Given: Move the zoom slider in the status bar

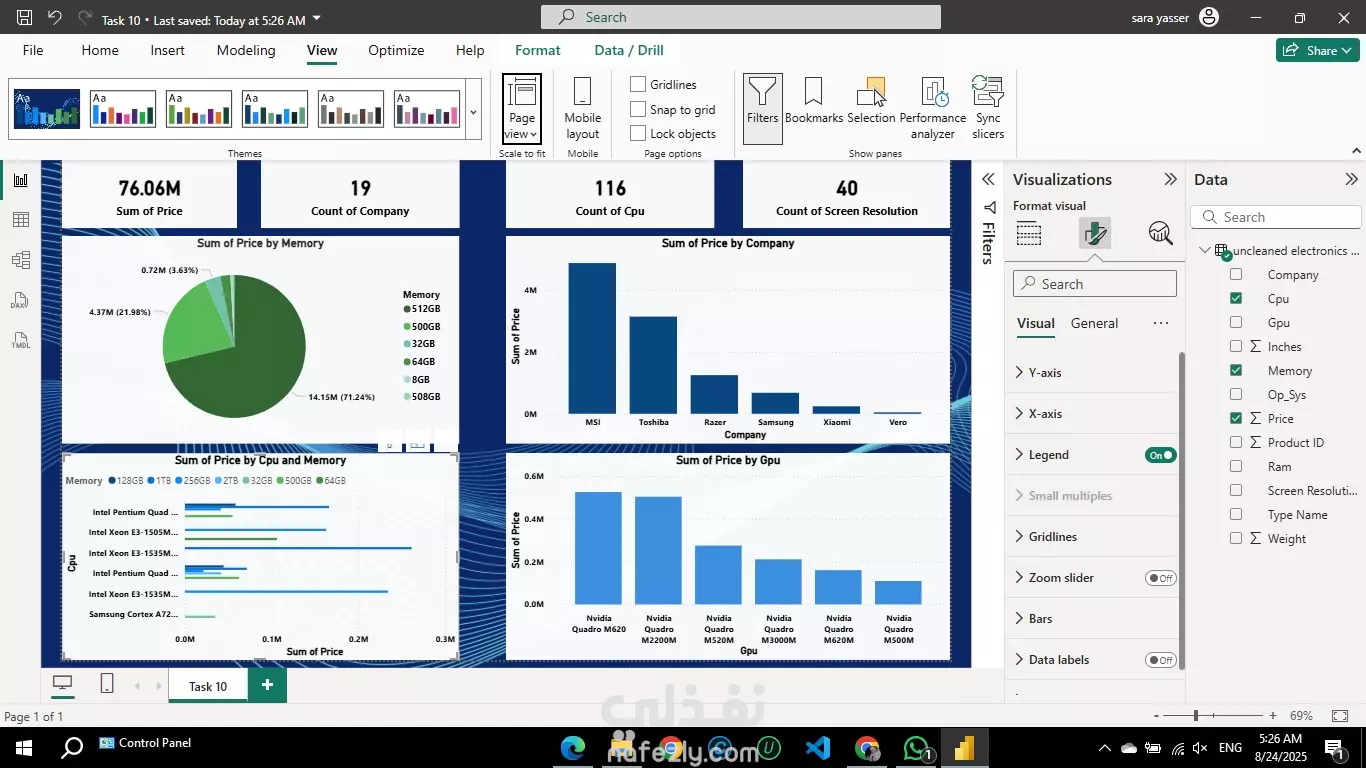Looking at the screenshot, I should point(1195,716).
